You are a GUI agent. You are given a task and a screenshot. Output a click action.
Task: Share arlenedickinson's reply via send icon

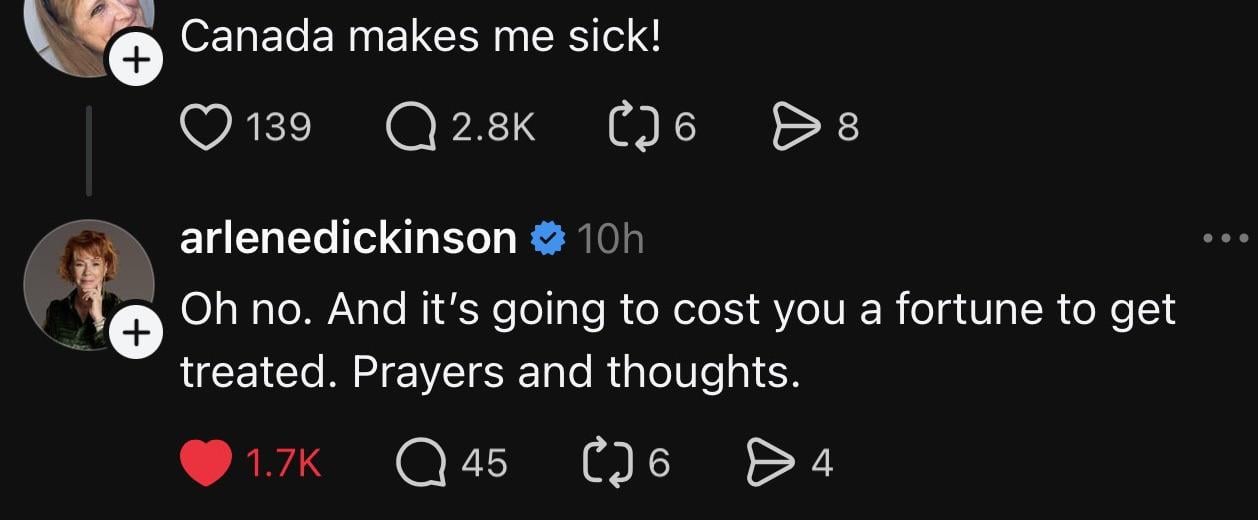pyautogui.click(x=770, y=463)
